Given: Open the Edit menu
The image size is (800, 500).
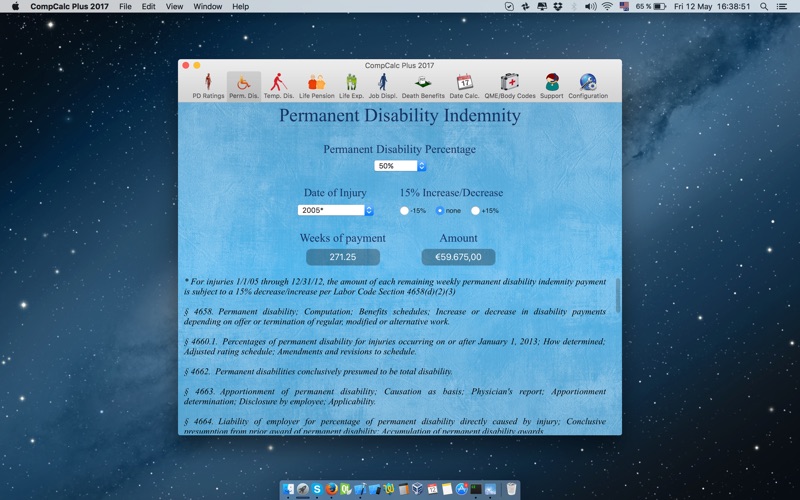Looking at the screenshot, I should pyautogui.click(x=148, y=6).
